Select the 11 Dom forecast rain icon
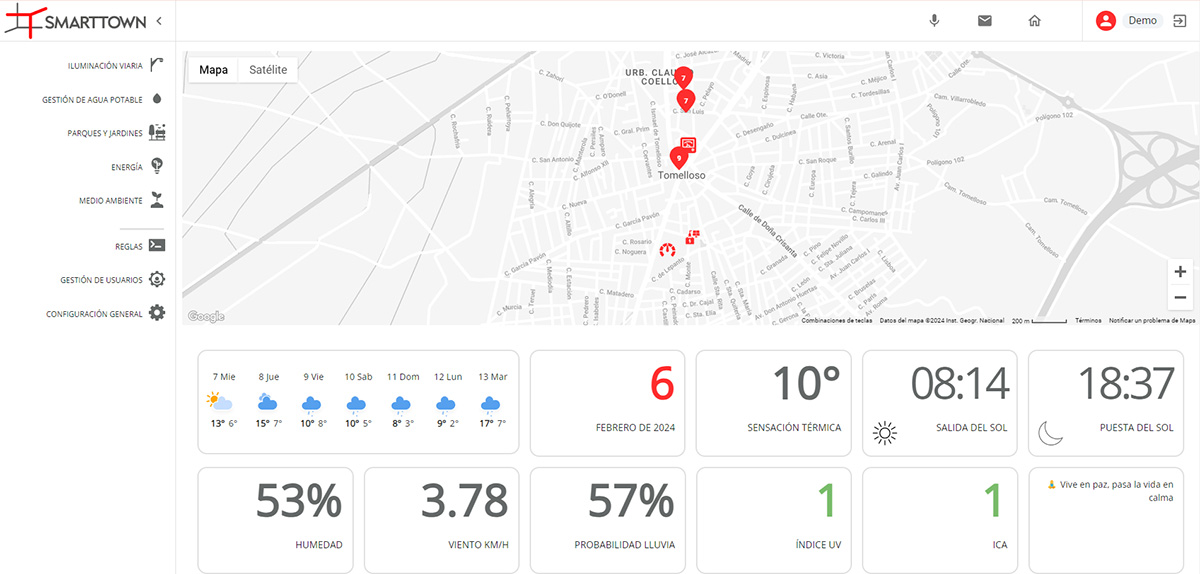This screenshot has width=1200, height=574. tap(401, 403)
